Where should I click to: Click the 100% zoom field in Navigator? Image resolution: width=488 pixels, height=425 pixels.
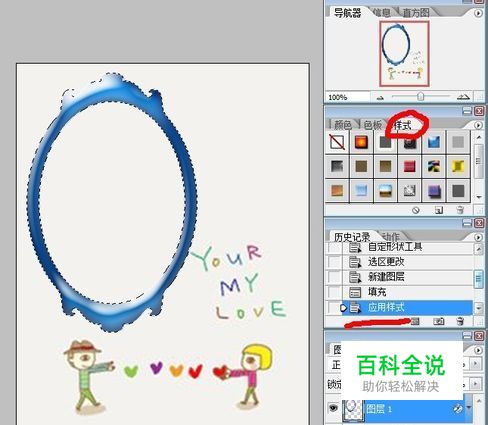point(348,97)
